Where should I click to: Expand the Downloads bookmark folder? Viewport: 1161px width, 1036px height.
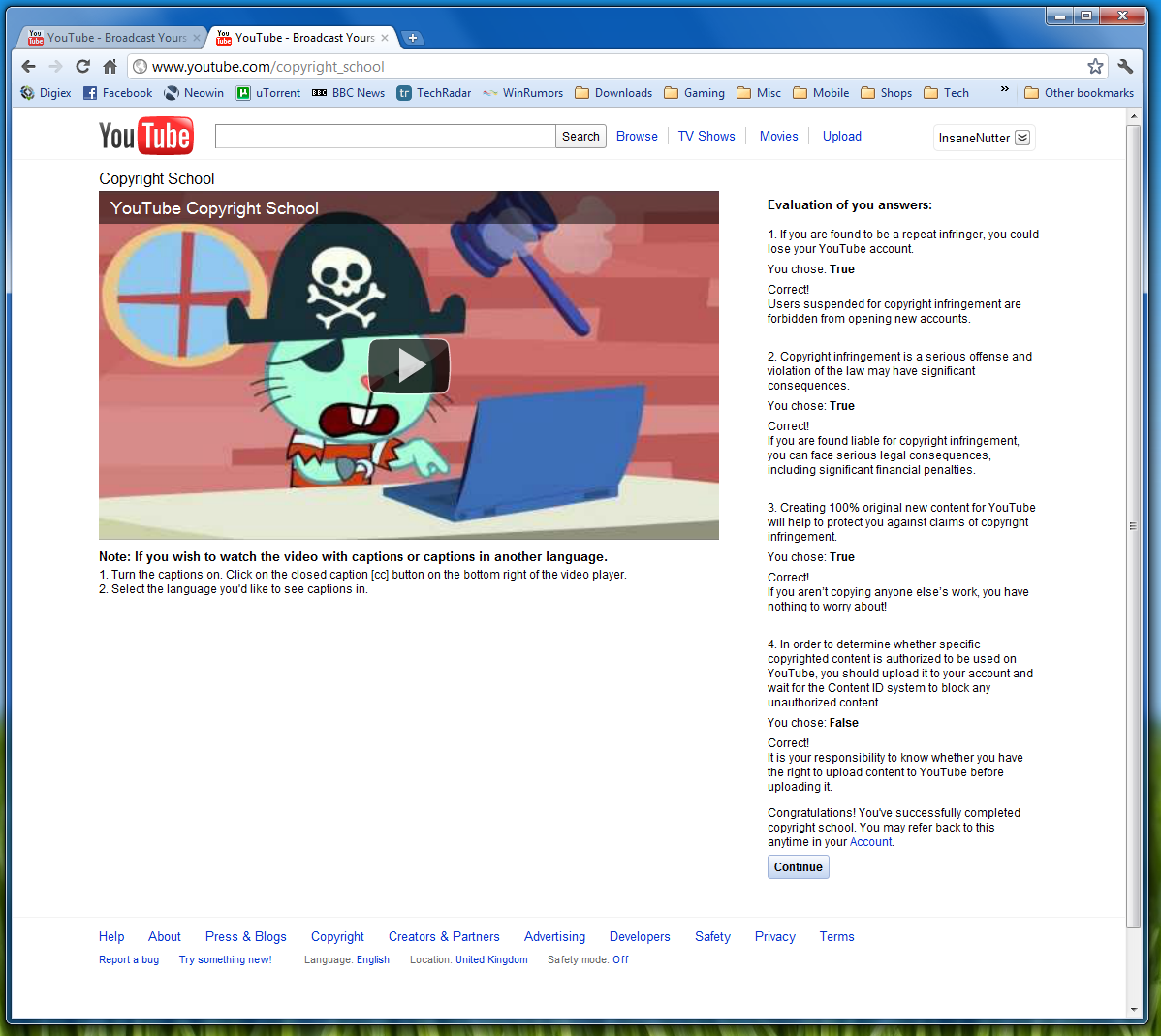coord(613,93)
